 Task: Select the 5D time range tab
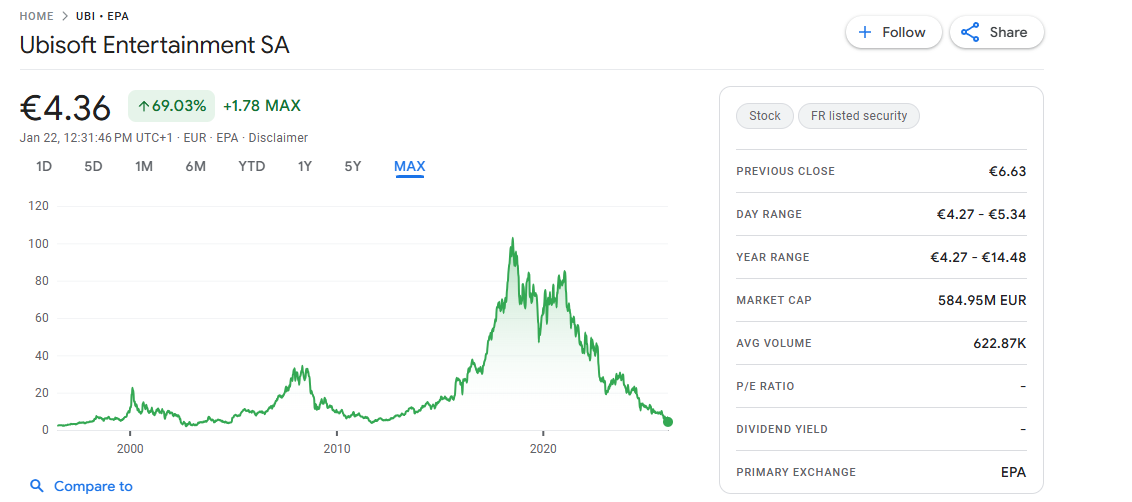point(93,166)
